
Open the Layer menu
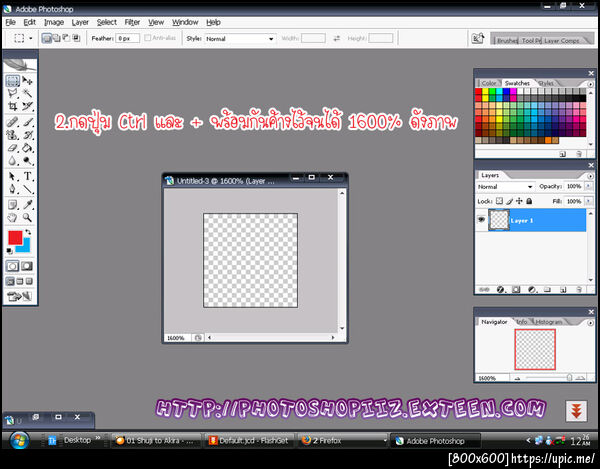pos(80,22)
